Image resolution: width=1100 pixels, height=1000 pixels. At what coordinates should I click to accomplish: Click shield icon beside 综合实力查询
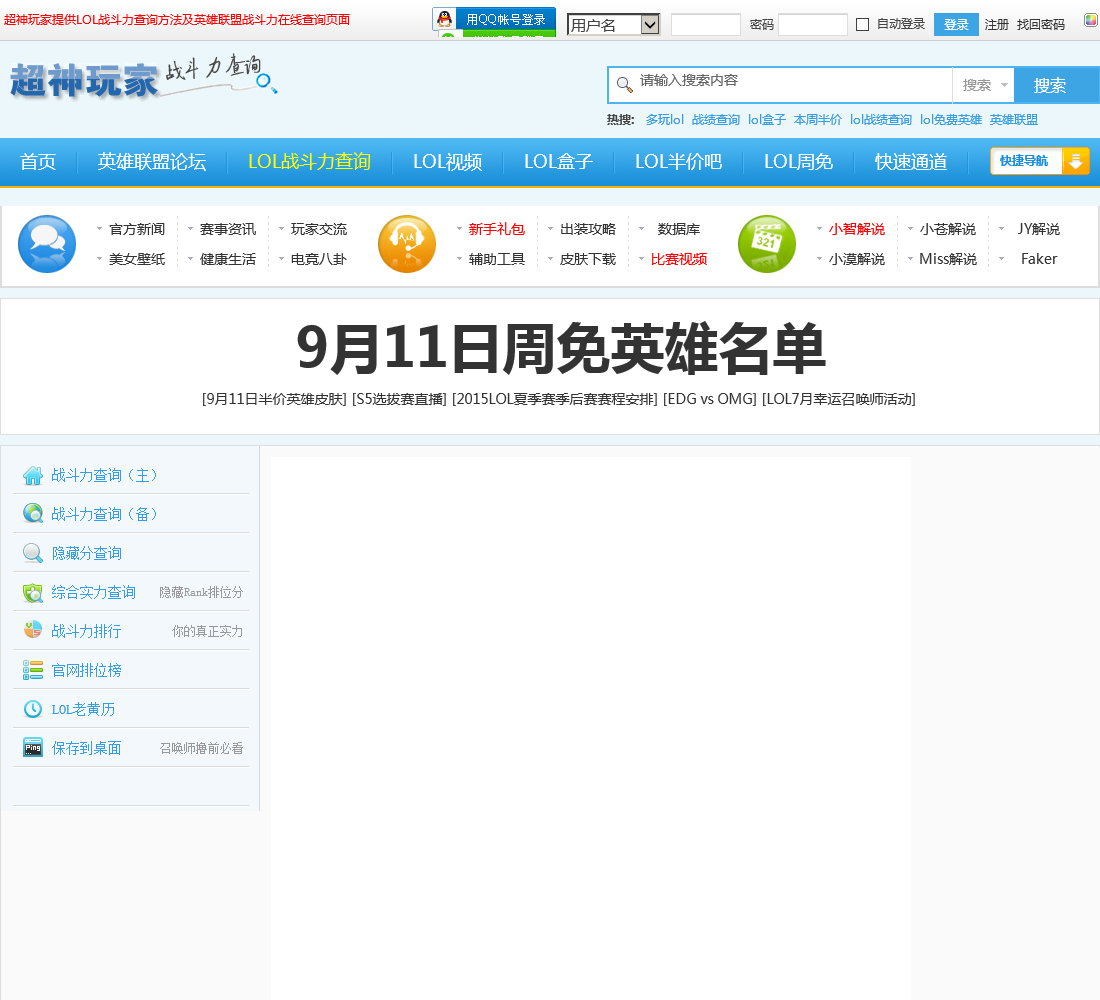click(33, 592)
